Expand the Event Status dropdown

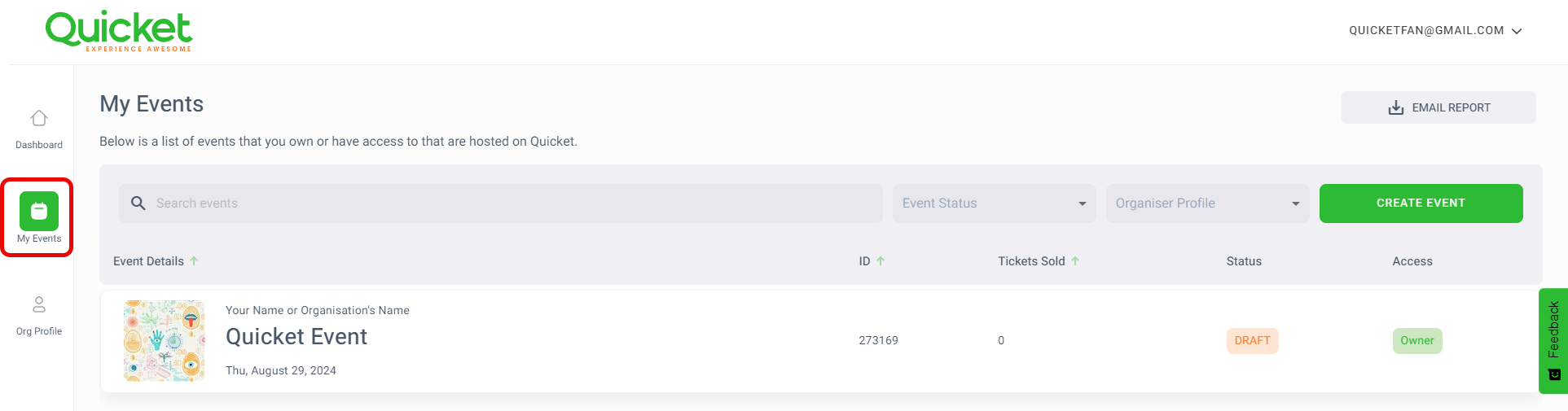[x=994, y=203]
